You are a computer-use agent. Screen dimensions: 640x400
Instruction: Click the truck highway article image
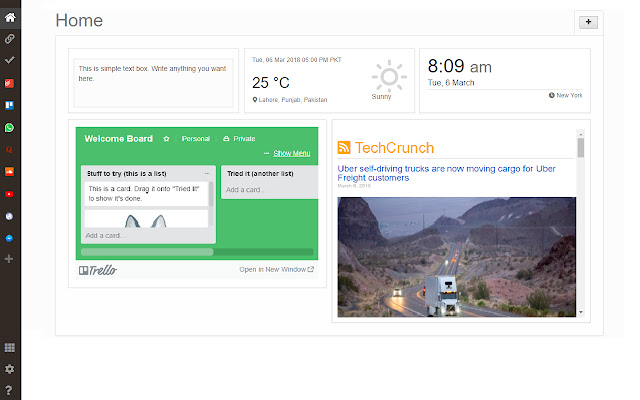(456, 257)
